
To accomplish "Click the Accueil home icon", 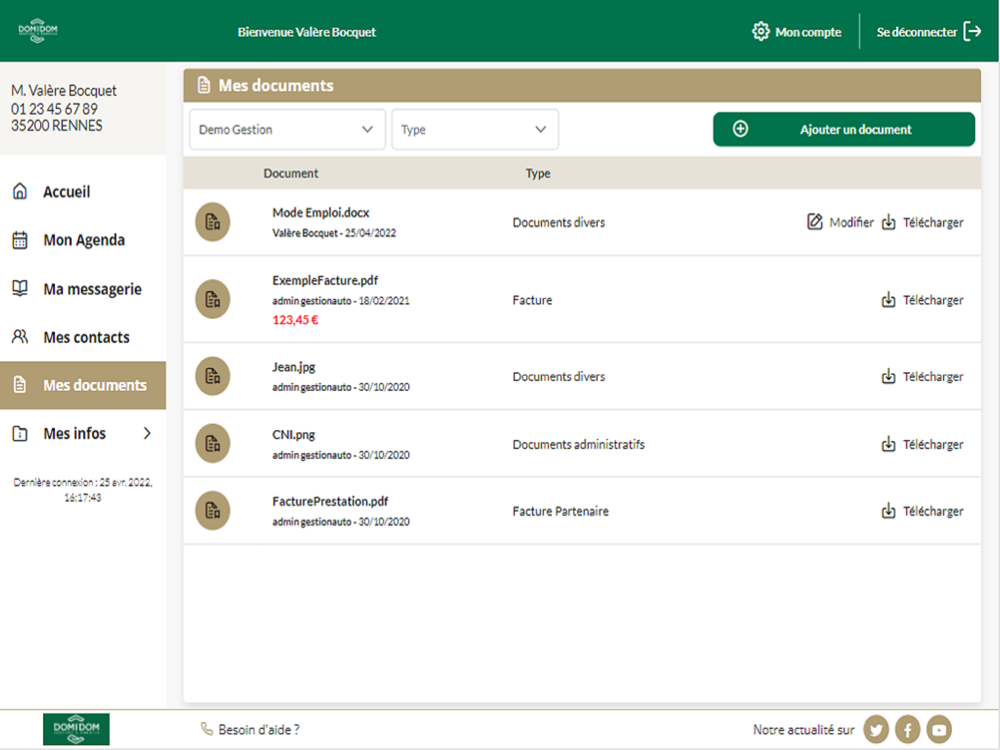I will [20, 191].
